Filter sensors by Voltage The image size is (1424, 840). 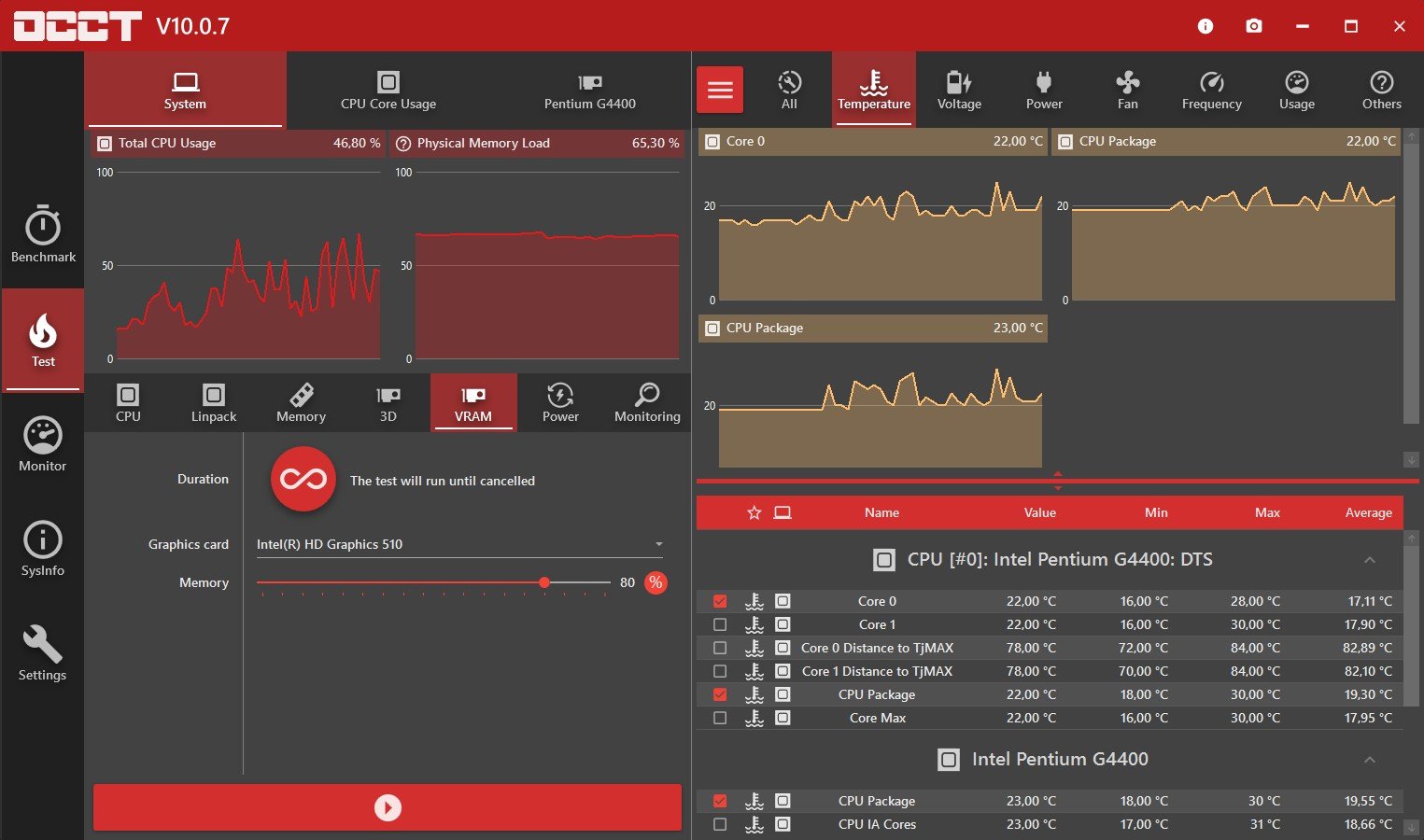click(x=959, y=90)
